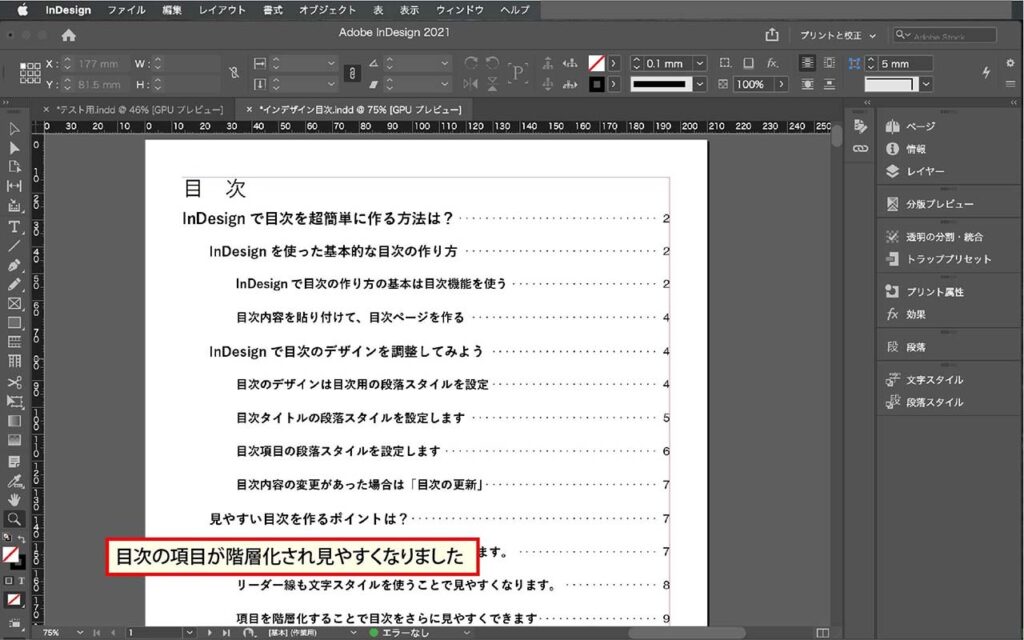The height and width of the screenshot is (640, 1024).
Task: Select the Zoom magnifier tool
Action: (14, 519)
